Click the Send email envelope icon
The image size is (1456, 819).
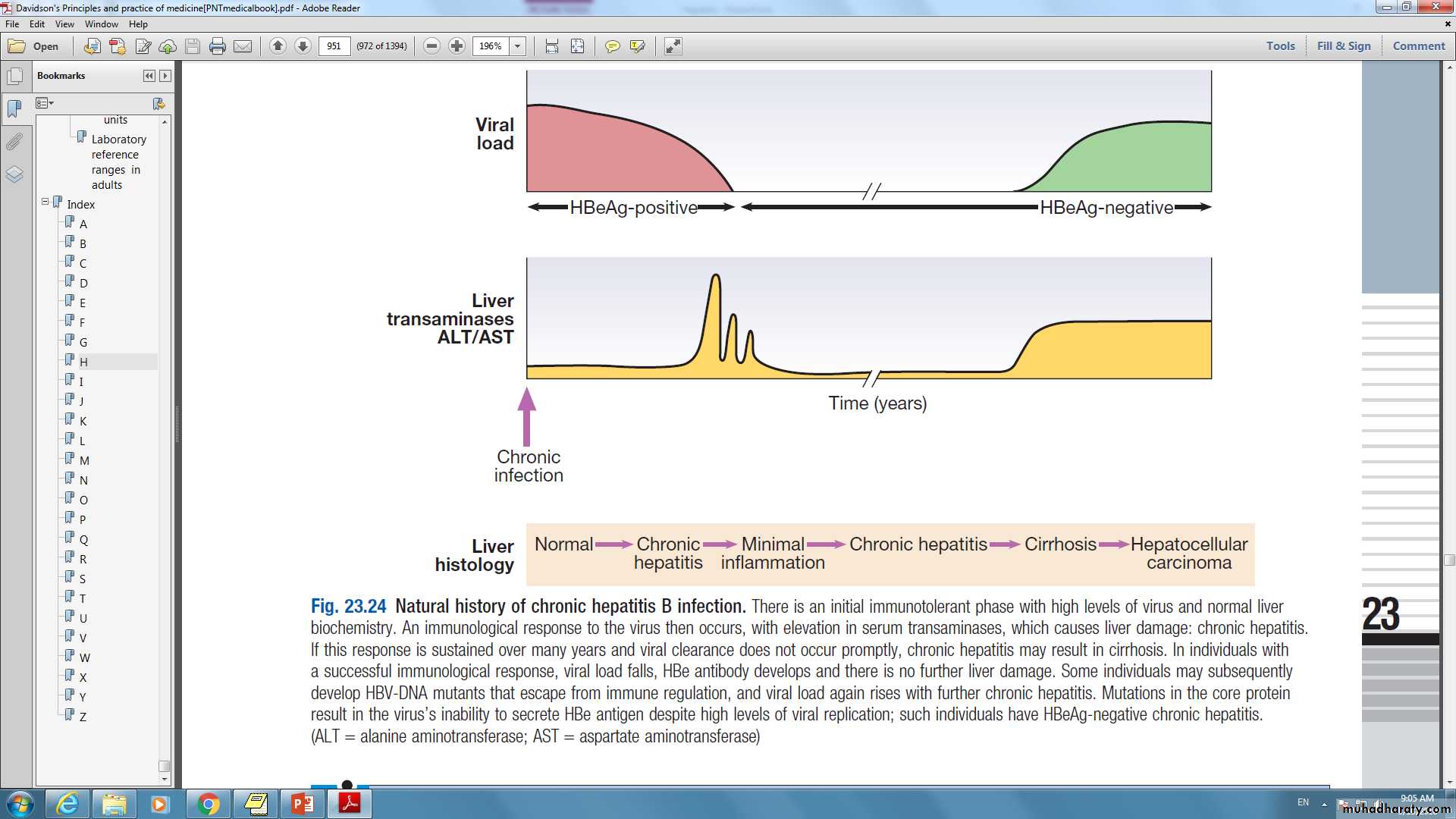coord(243,46)
